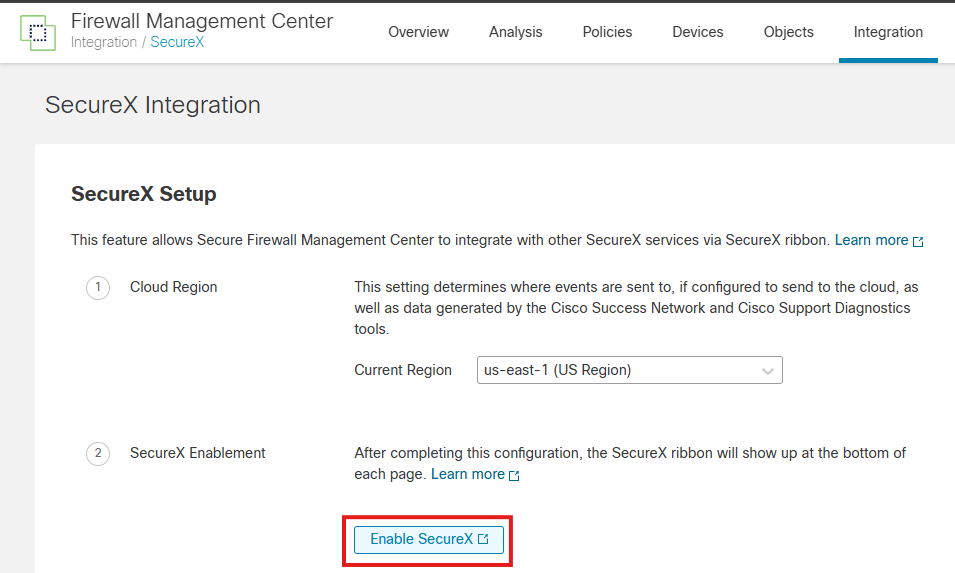The height and width of the screenshot is (573, 955).
Task: Click external-link icon beside Enablement Learn more
Action: point(514,475)
